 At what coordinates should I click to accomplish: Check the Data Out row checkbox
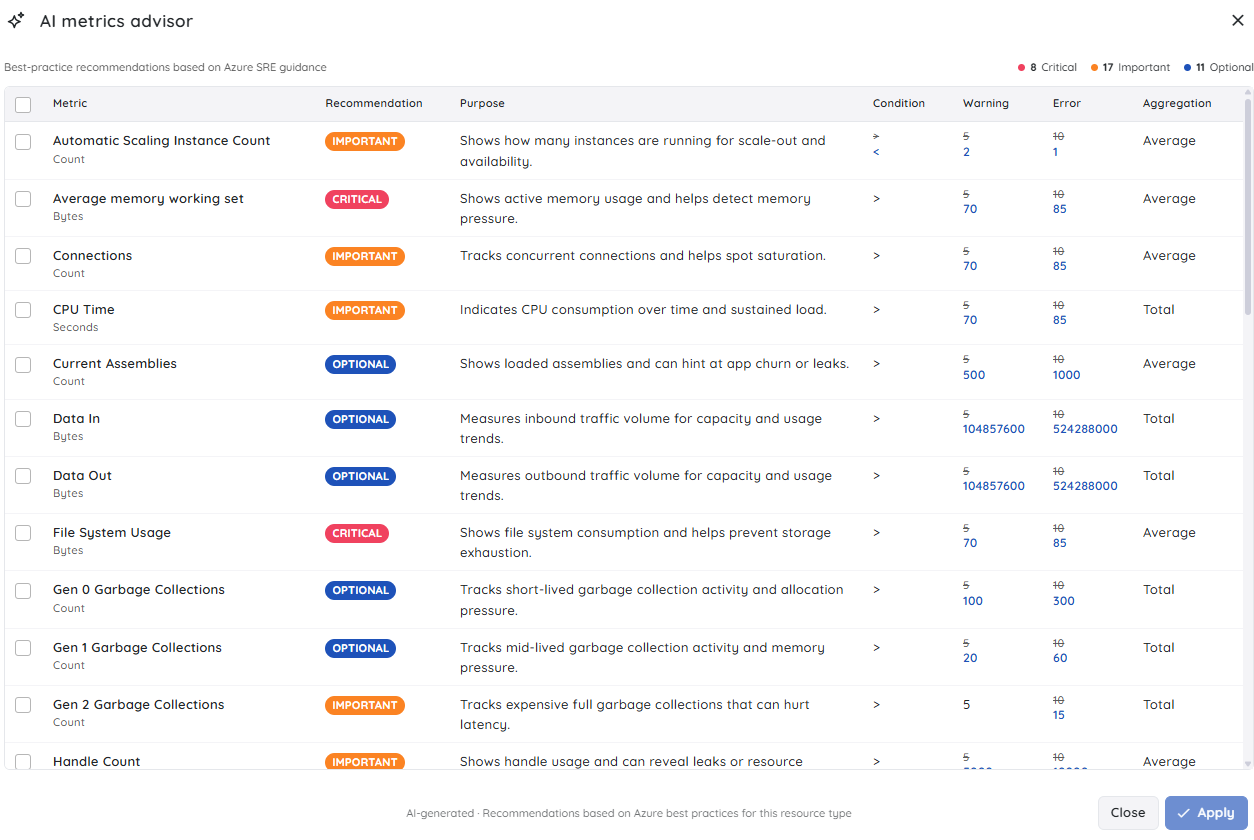click(23, 476)
